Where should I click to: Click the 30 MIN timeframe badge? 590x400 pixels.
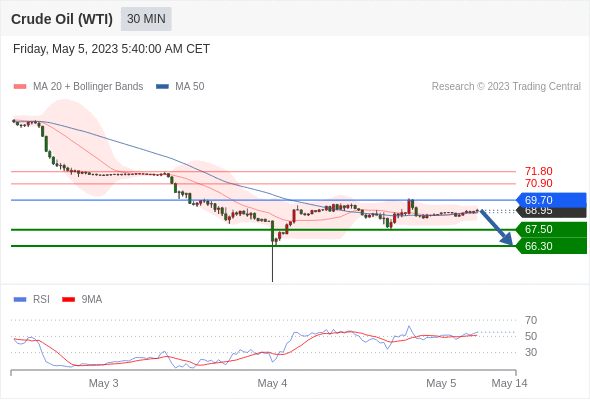coord(146,19)
